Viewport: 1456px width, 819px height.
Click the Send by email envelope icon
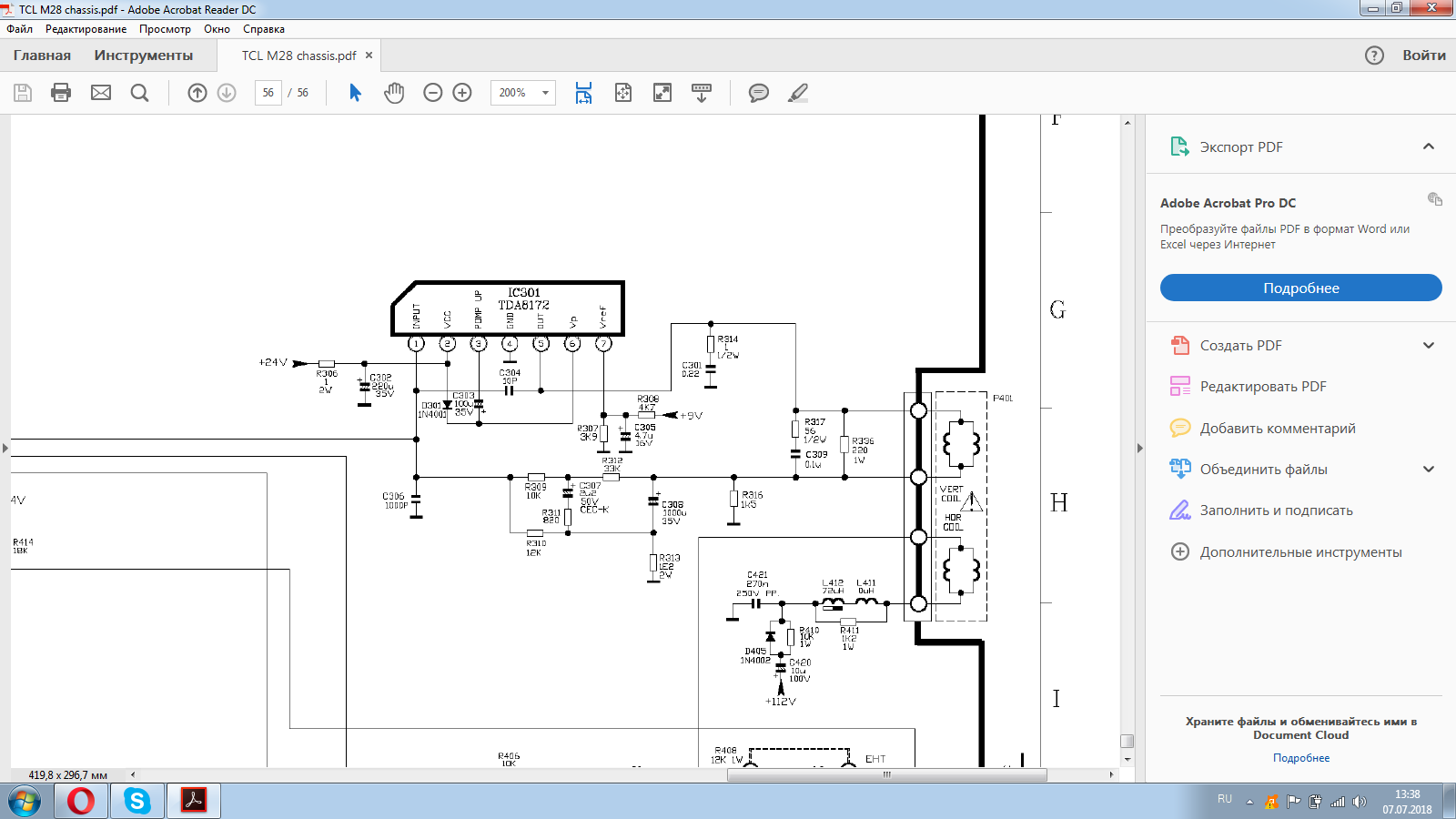101,93
